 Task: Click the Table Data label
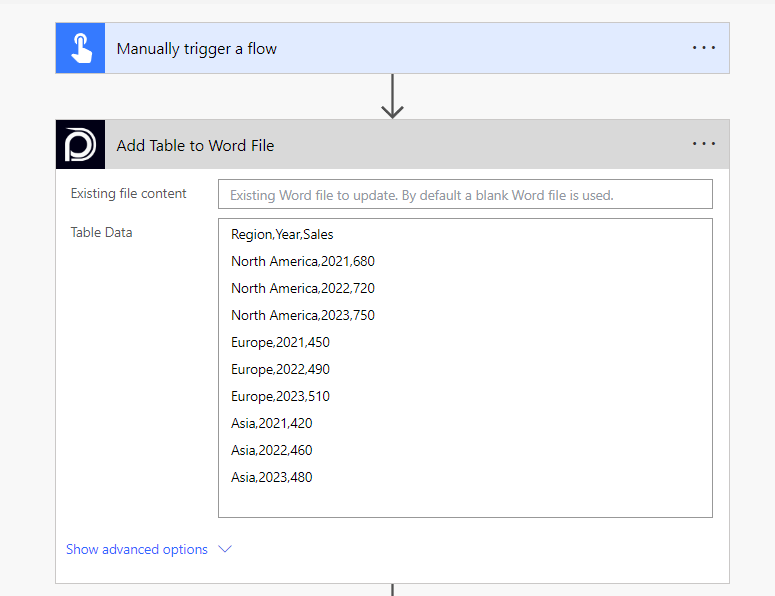pos(101,233)
